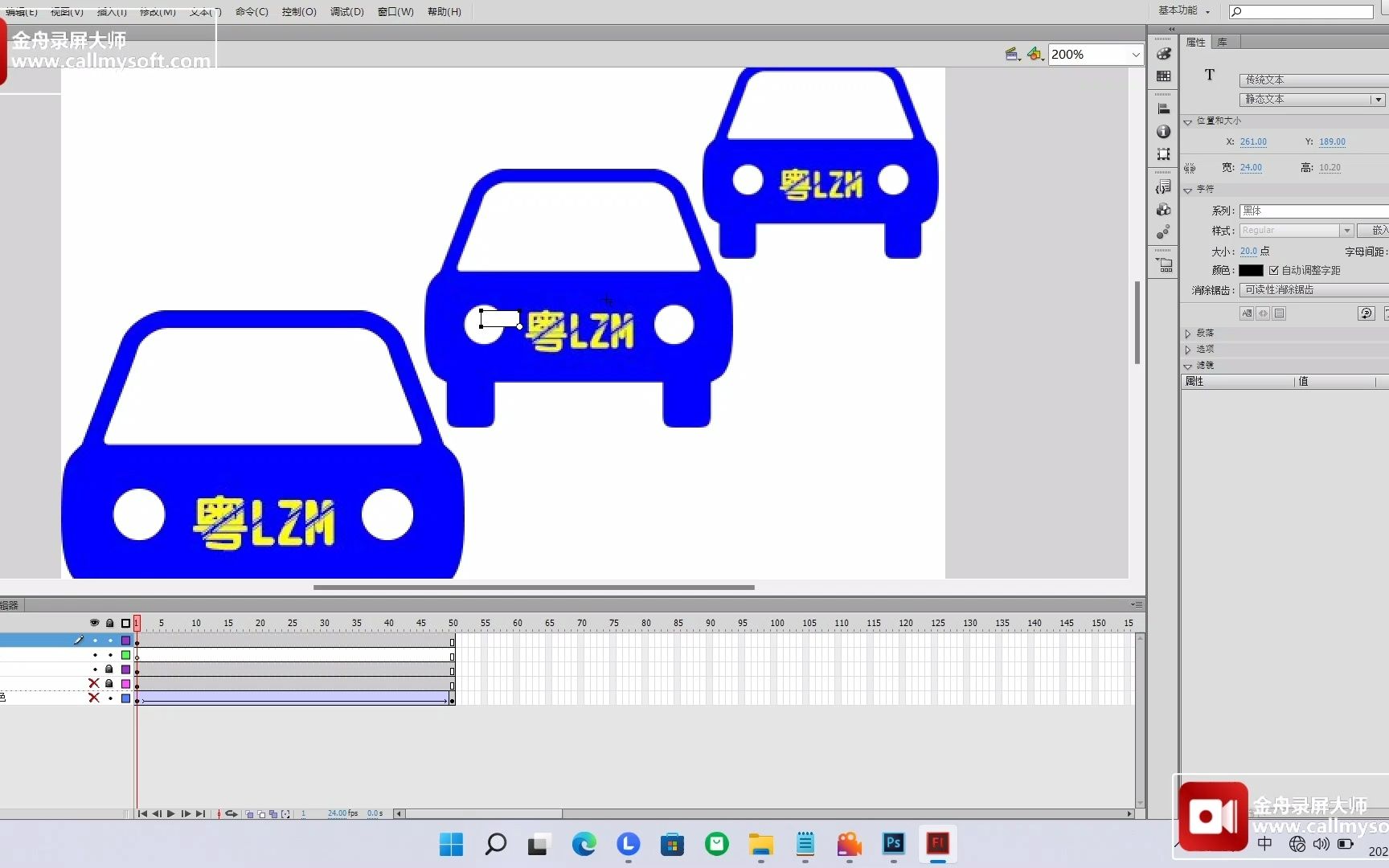This screenshot has width=1389, height=868.
Task: Click the text color swatch in Properties
Action: (x=1250, y=270)
